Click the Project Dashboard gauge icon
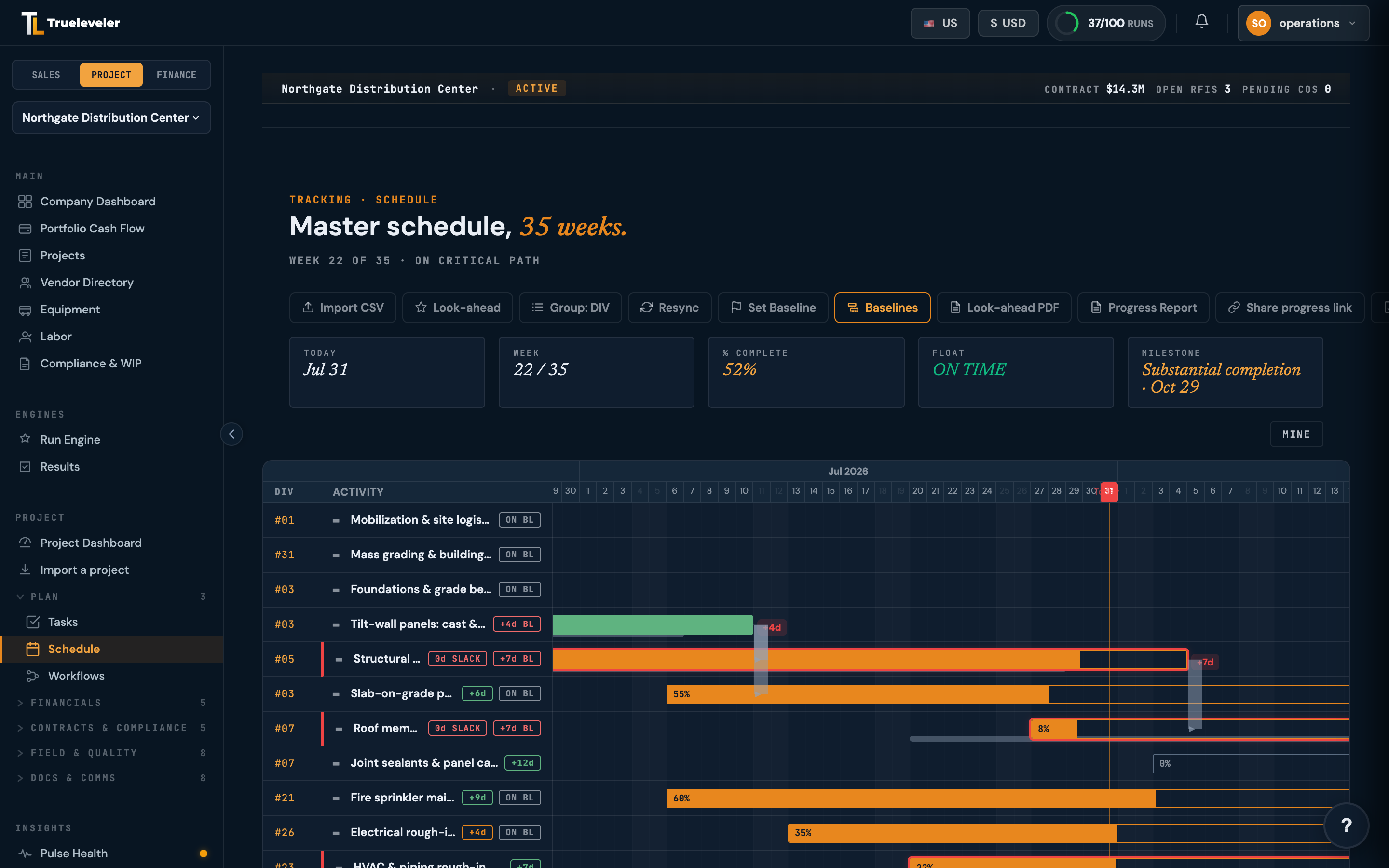This screenshot has width=1389, height=868. click(x=25, y=542)
